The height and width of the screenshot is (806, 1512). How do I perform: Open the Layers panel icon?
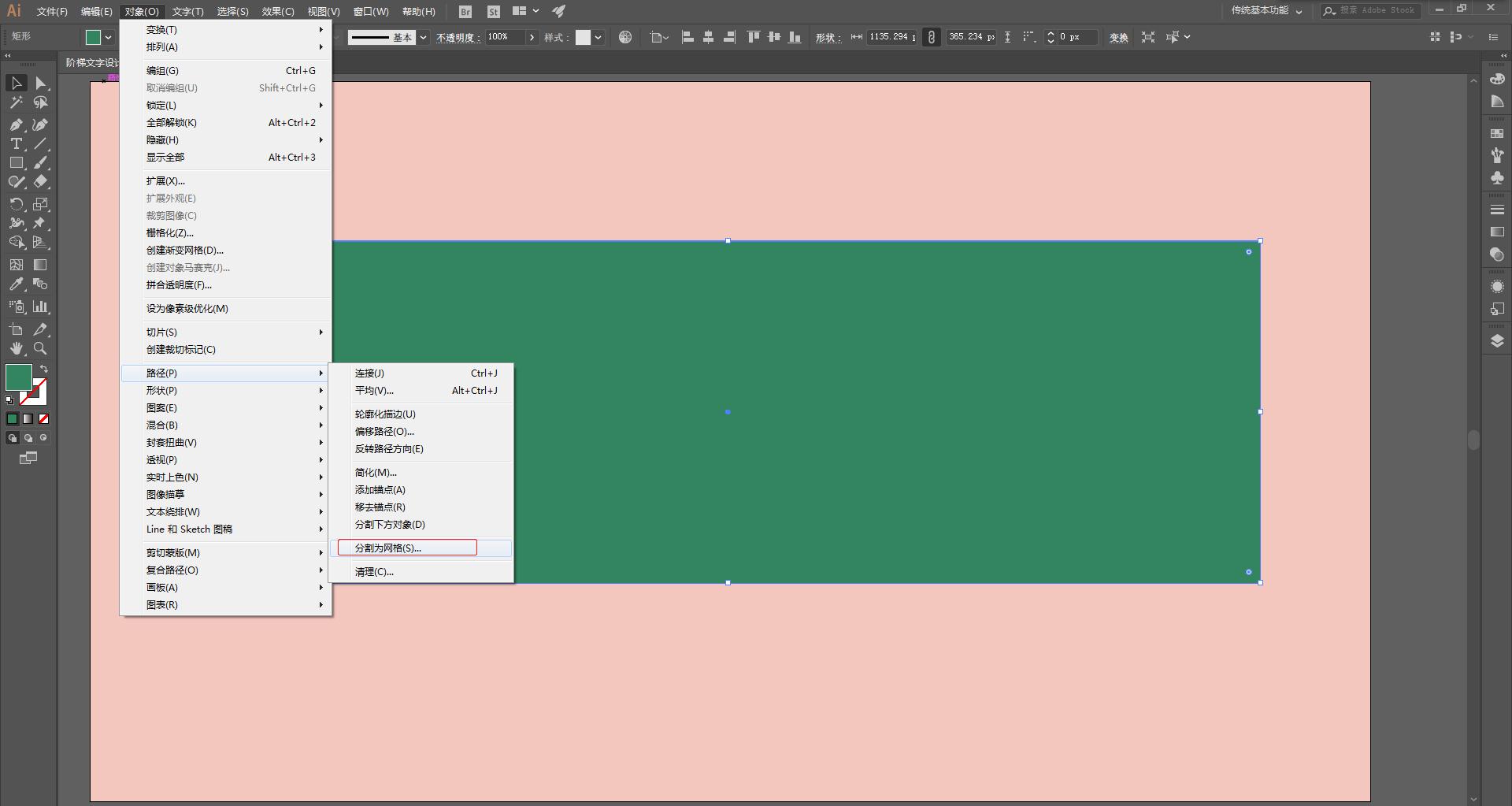coord(1497,341)
